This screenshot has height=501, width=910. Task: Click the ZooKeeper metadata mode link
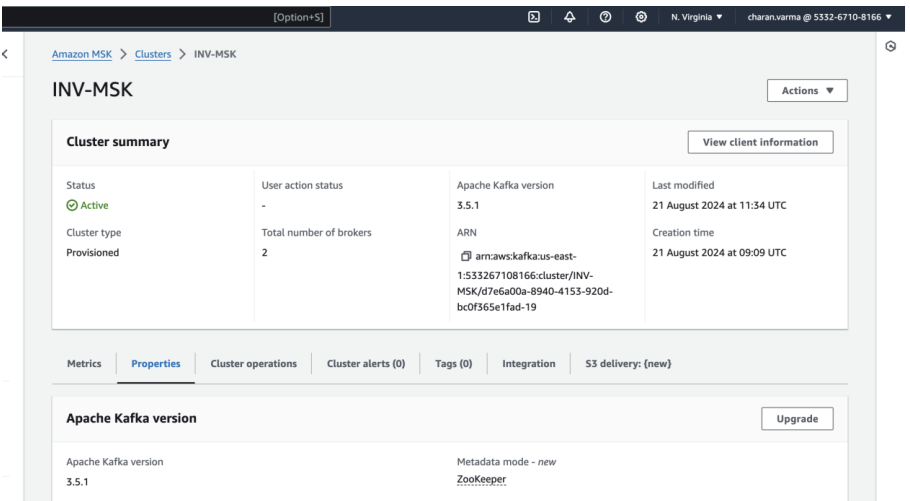click(481, 480)
